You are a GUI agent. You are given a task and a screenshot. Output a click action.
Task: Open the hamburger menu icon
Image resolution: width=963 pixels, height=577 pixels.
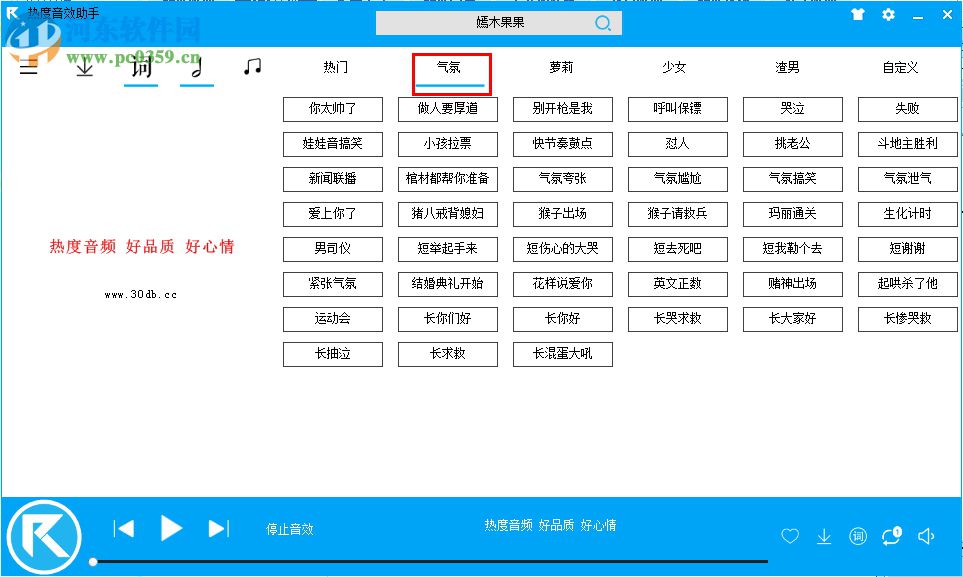pos(27,67)
